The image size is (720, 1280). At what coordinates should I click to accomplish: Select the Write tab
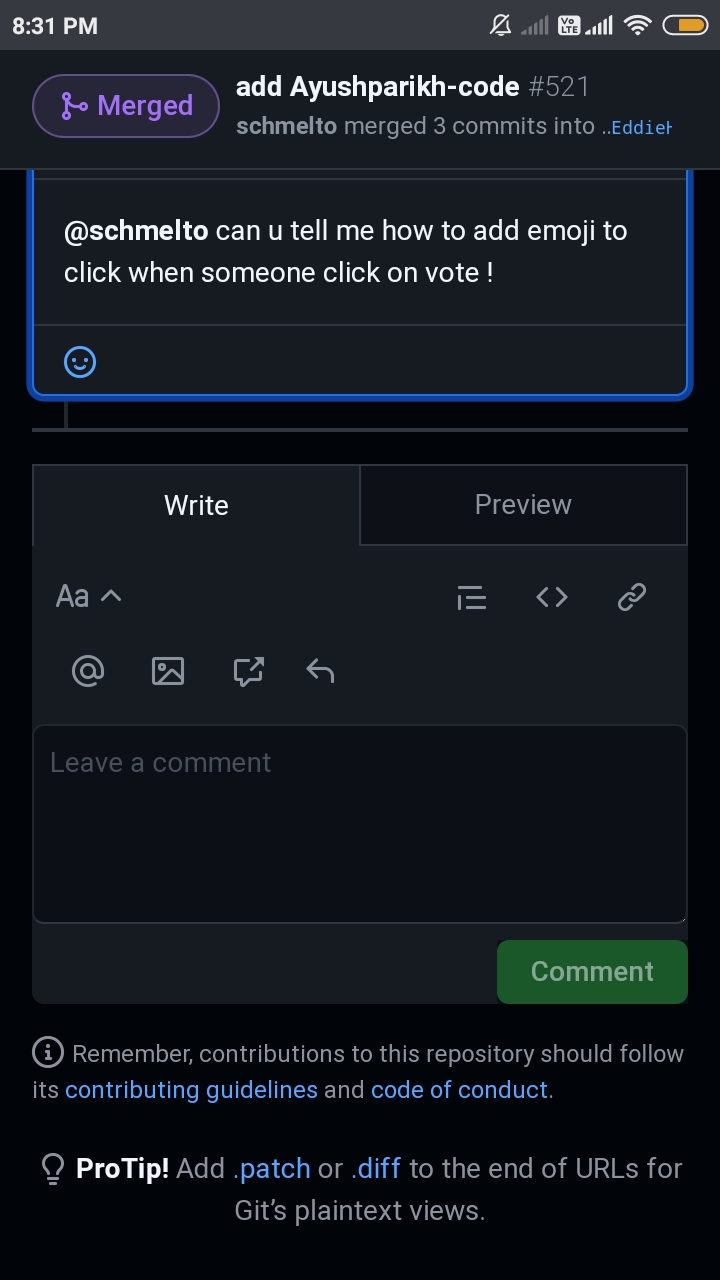point(196,505)
